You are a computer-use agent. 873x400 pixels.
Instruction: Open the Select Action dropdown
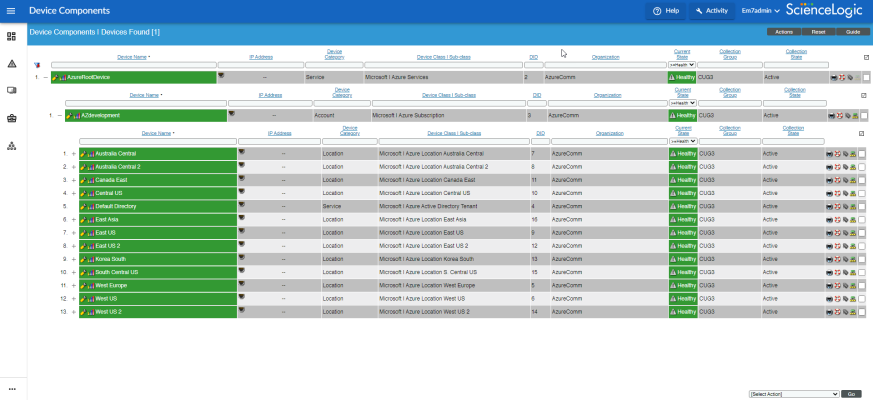[x=794, y=394]
